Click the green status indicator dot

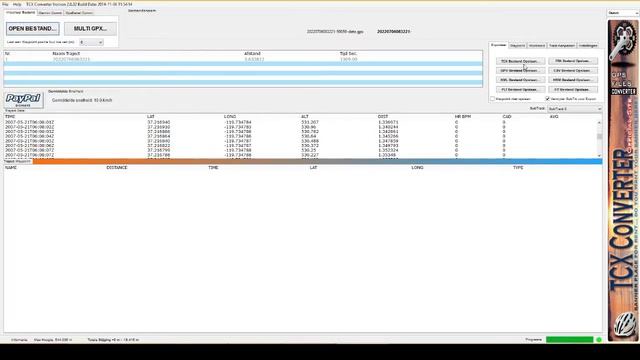pos(599,340)
